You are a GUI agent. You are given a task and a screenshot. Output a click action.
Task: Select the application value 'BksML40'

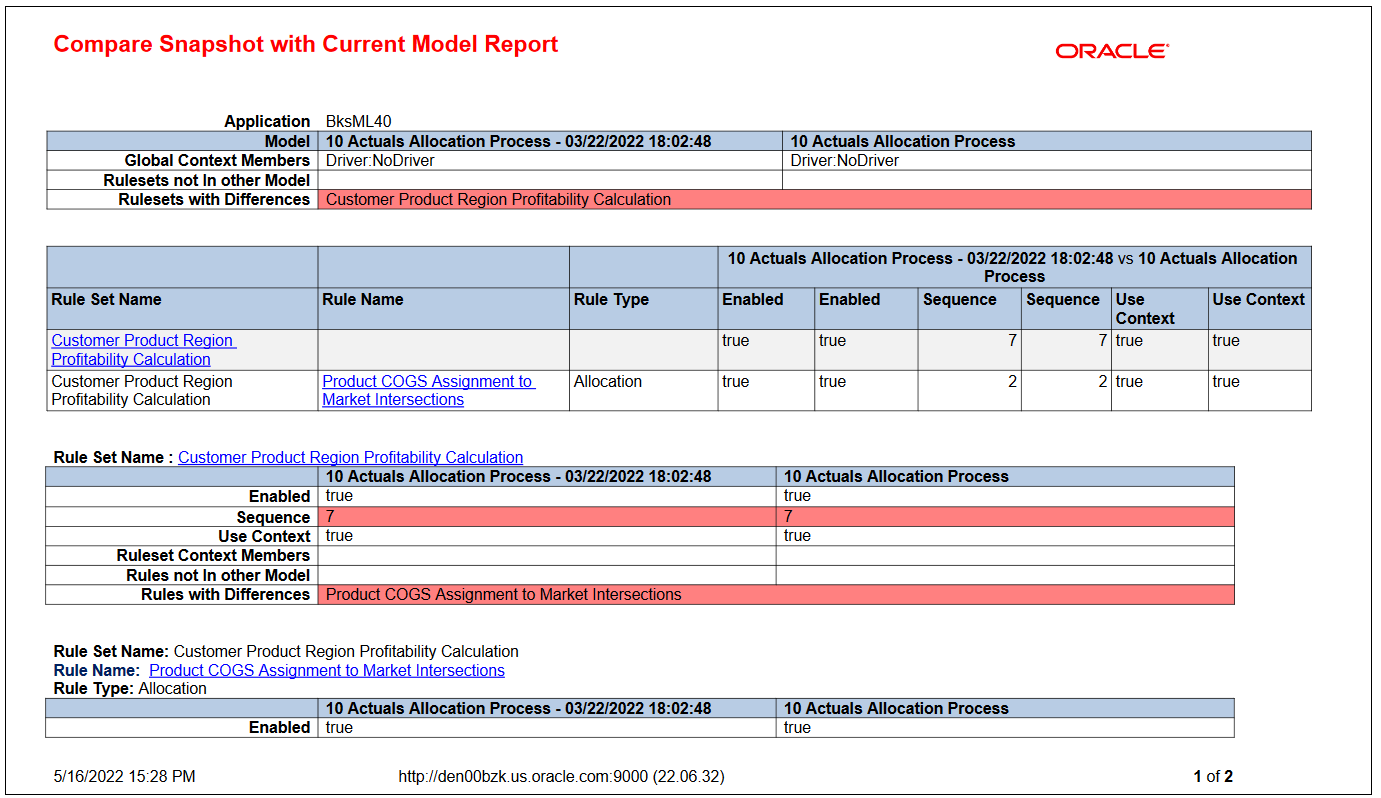pyautogui.click(x=359, y=121)
